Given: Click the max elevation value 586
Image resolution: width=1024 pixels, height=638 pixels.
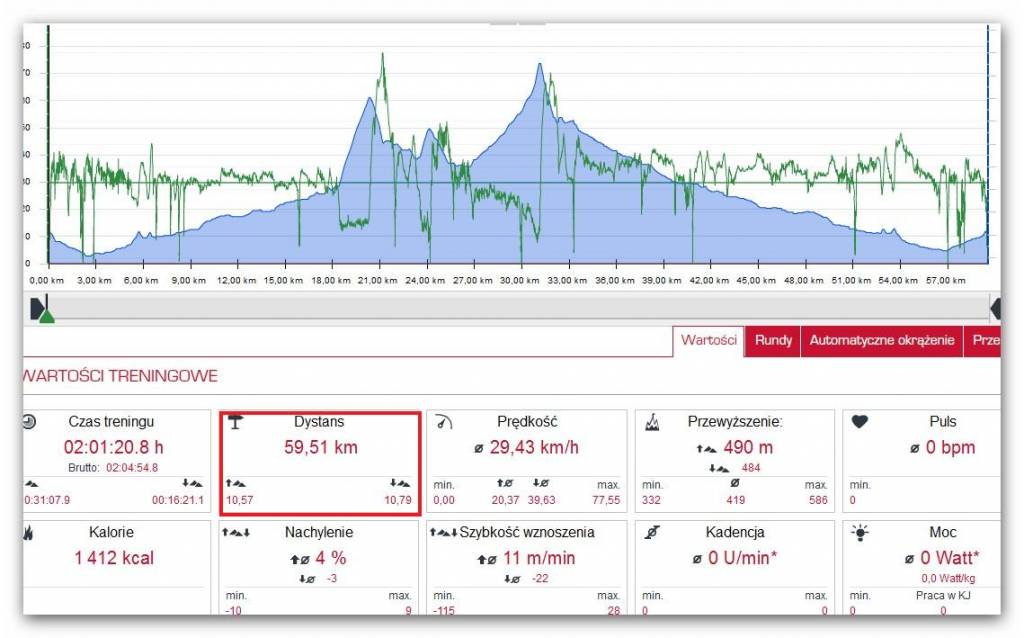Looking at the screenshot, I should pyautogui.click(x=818, y=500).
